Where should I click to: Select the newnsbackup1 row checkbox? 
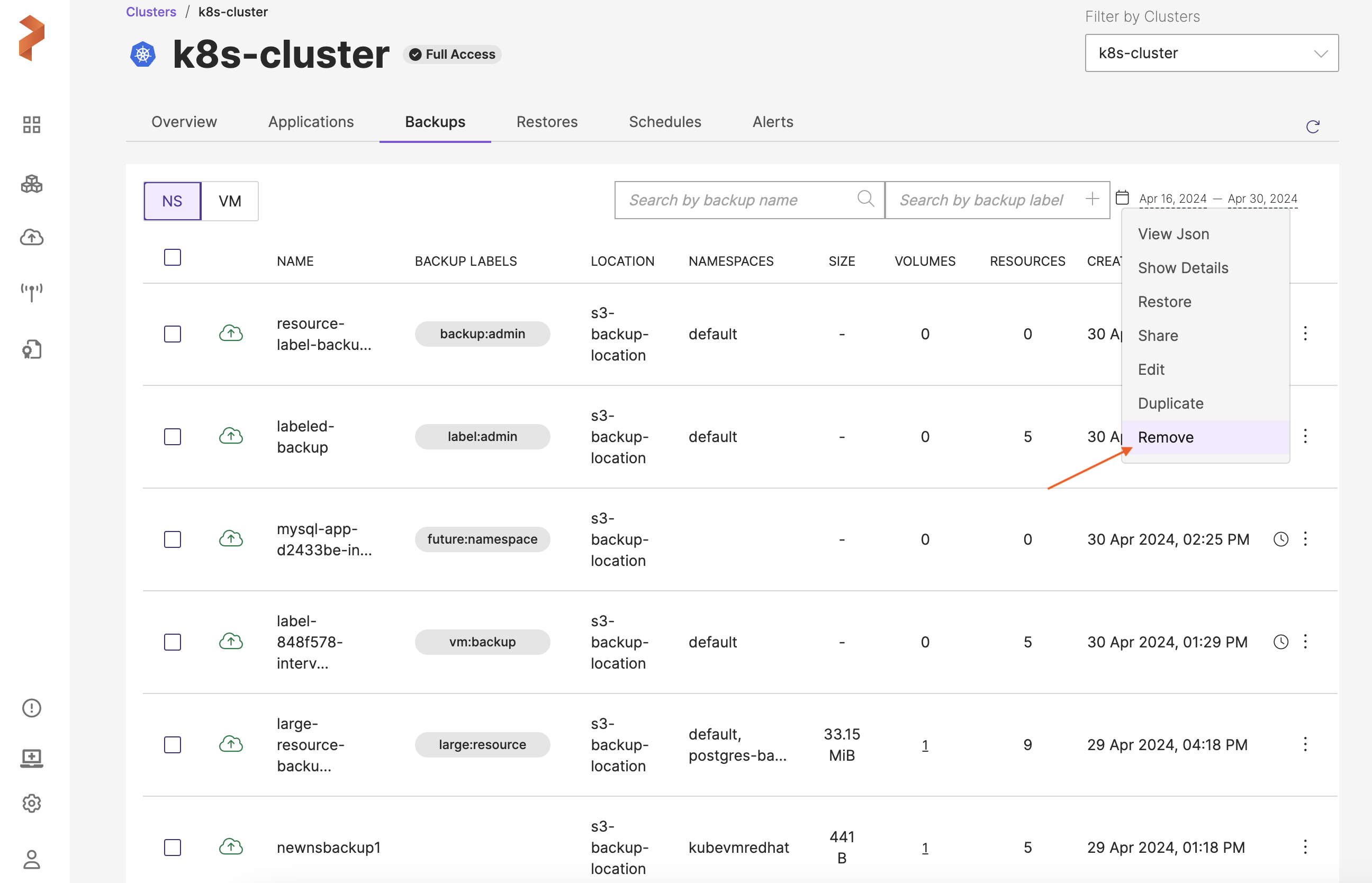(x=172, y=847)
